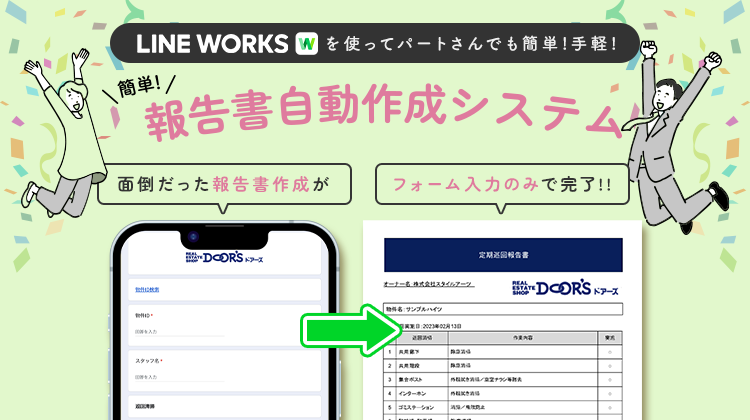Image resolution: width=750 pixels, height=420 pixels.
Task: Click the 物件名 サンプルハイツ box on report
Action: [503, 309]
